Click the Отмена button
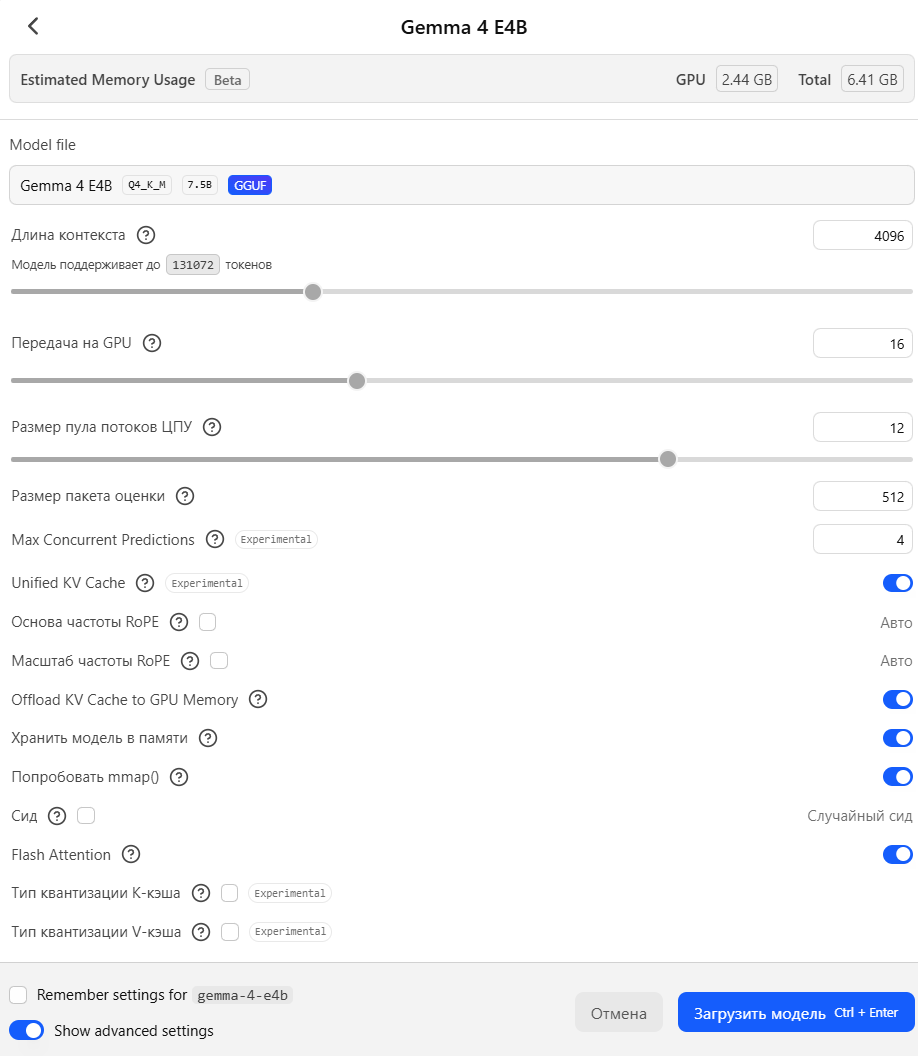Viewport: 918px width, 1056px height. (x=618, y=1013)
